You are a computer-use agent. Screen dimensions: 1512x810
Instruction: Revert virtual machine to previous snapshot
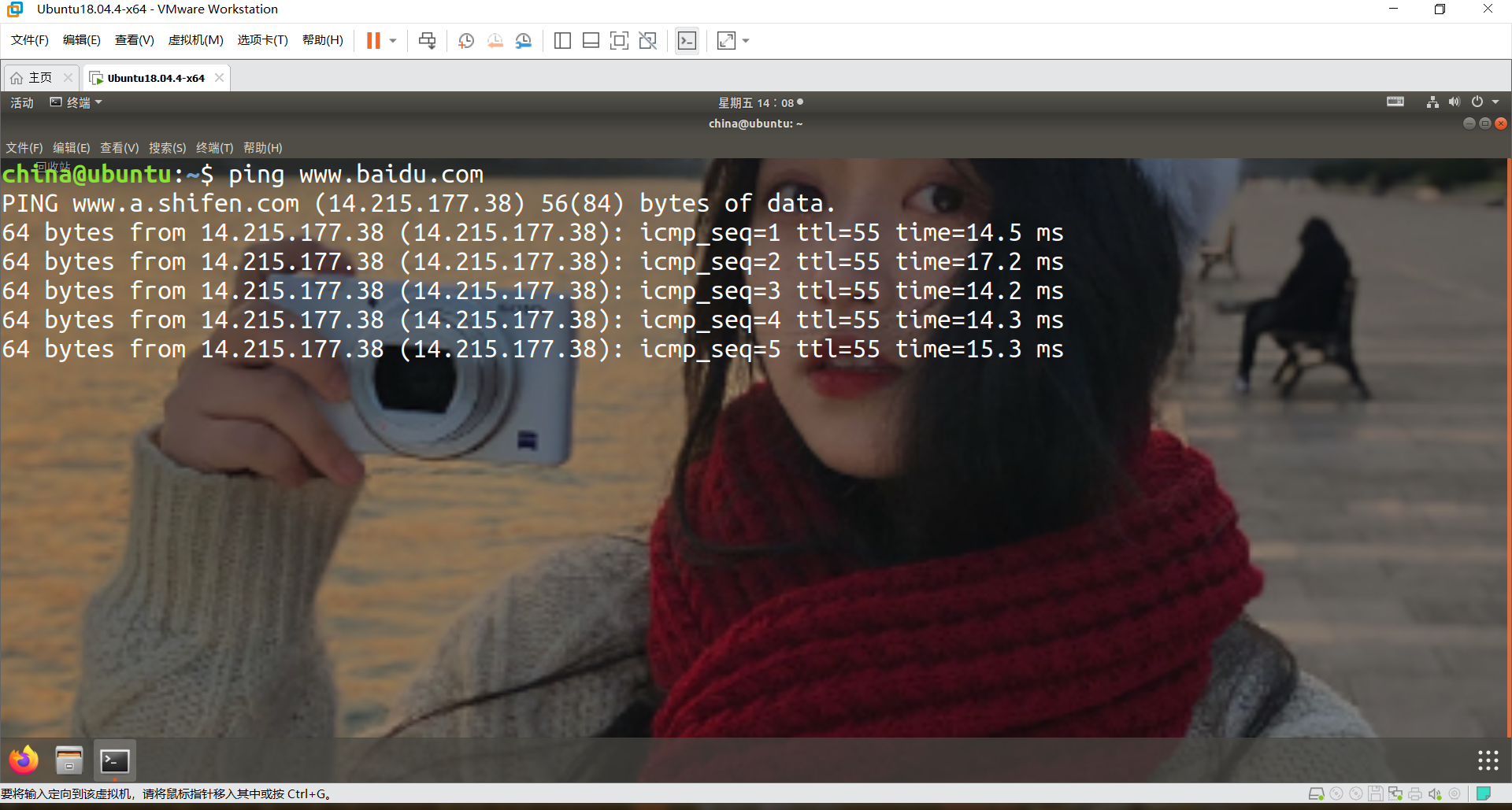coord(495,40)
